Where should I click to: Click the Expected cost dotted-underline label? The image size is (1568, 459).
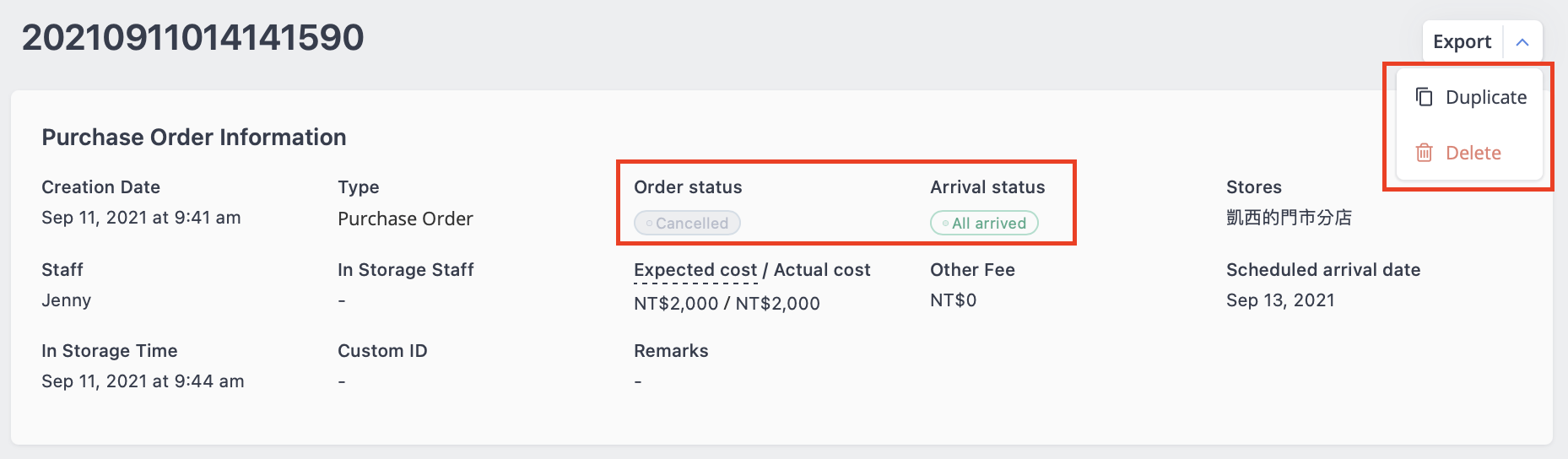tap(695, 270)
